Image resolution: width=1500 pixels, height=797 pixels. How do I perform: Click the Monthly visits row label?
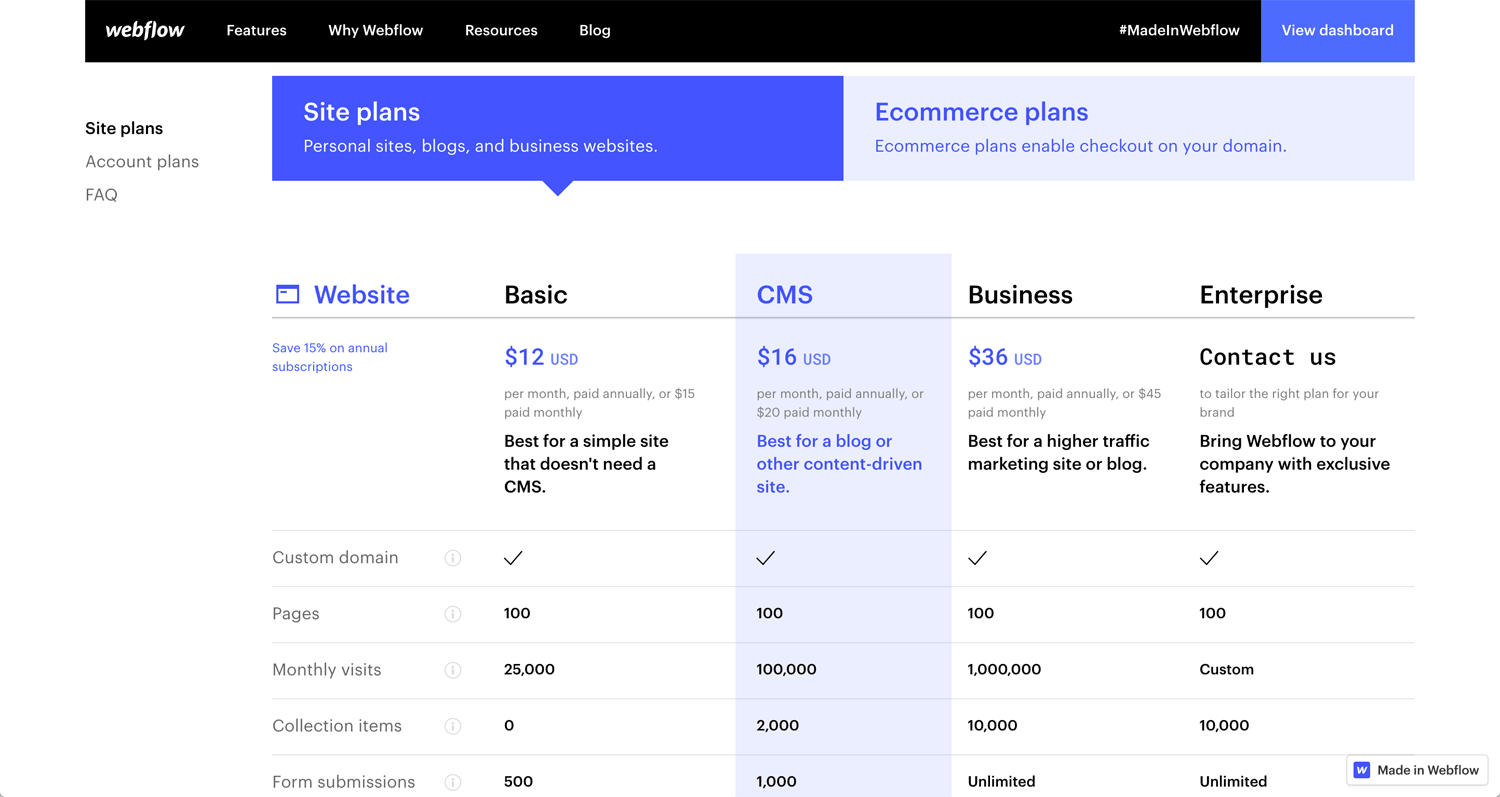327,670
